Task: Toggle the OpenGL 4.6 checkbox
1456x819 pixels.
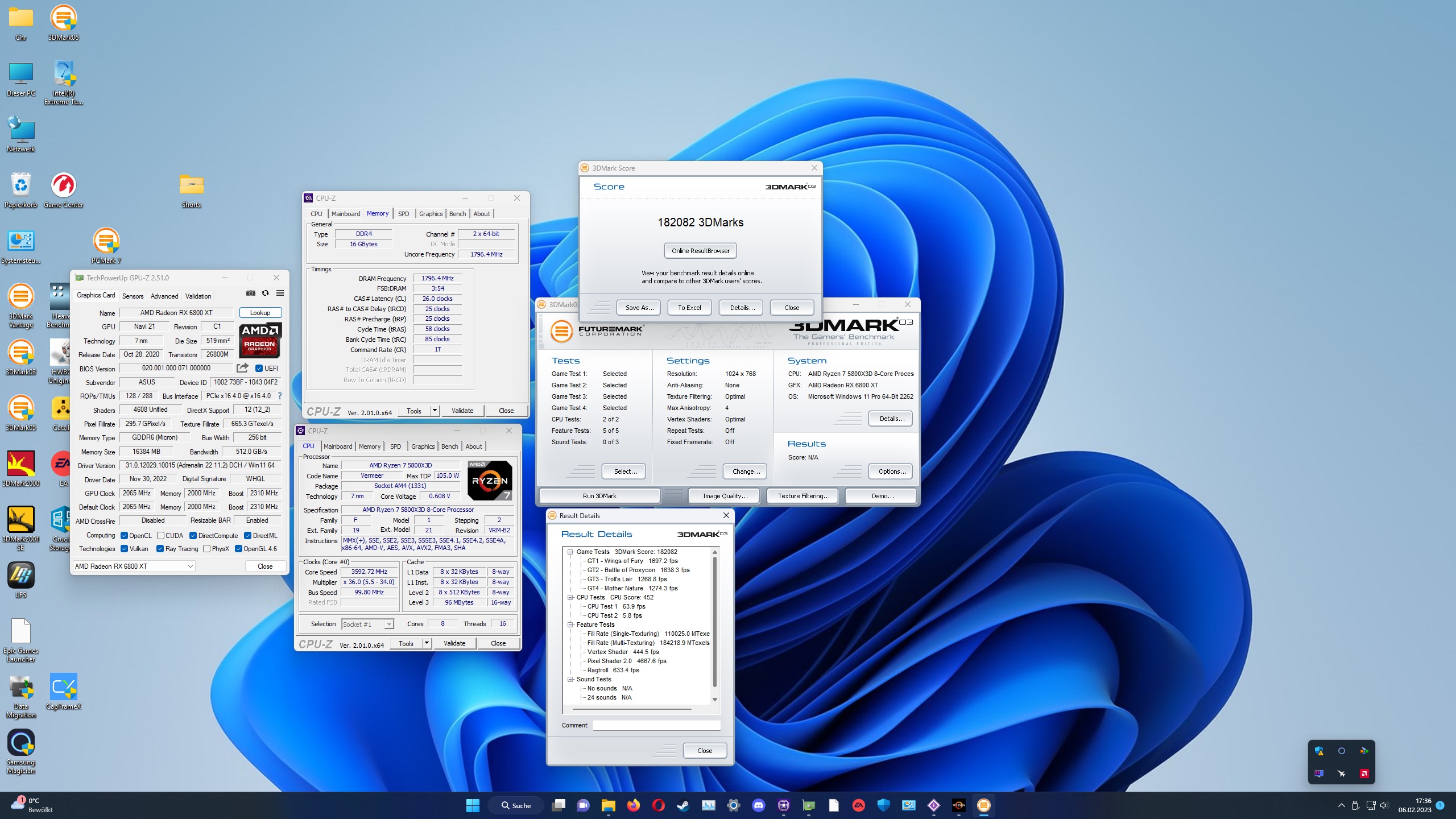Action: click(x=238, y=548)
